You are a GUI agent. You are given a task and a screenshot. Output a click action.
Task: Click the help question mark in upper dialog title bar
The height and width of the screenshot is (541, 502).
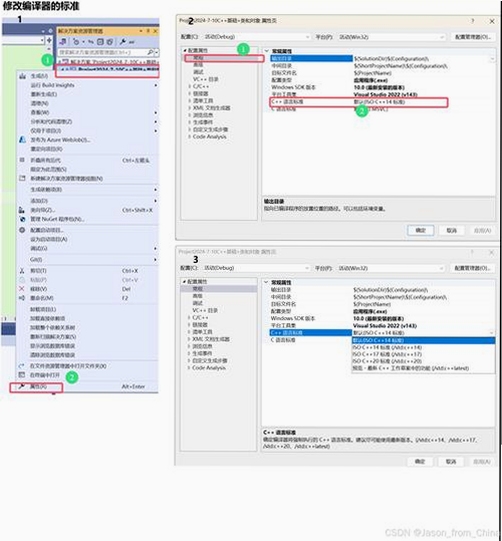coord(472,21)
